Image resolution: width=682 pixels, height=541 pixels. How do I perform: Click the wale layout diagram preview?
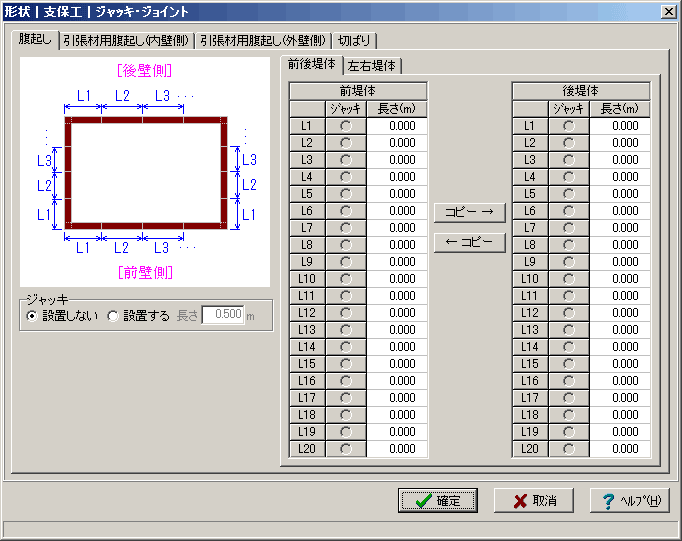point(145,172)
